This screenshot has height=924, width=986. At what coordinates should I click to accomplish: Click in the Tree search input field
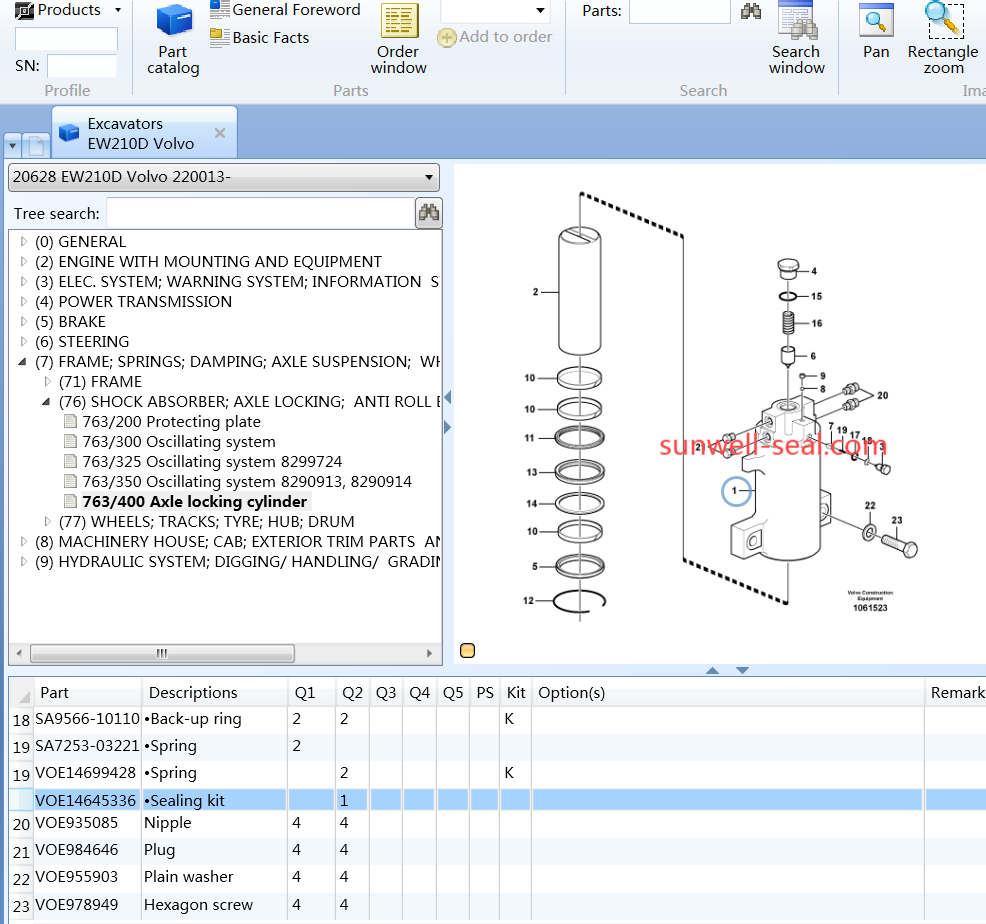pyautogui.click(x=260, y=213)
